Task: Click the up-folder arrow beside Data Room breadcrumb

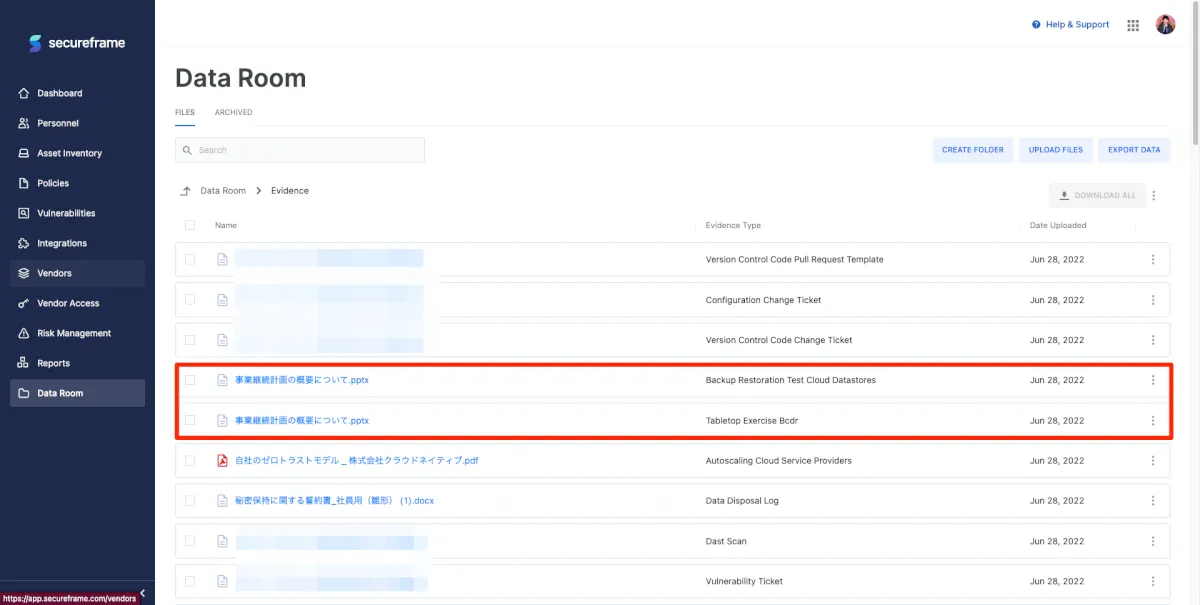Action: pyautogui.click(x=185, y=191)
